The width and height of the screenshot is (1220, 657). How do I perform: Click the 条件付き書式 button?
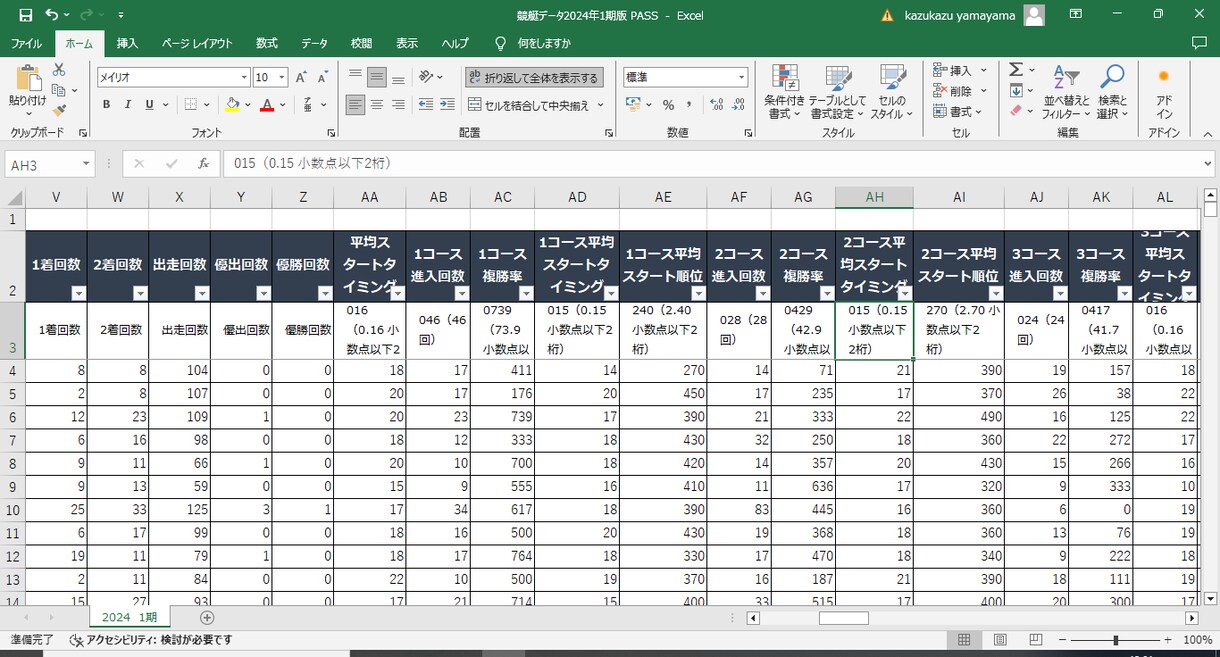coord(785,93)
